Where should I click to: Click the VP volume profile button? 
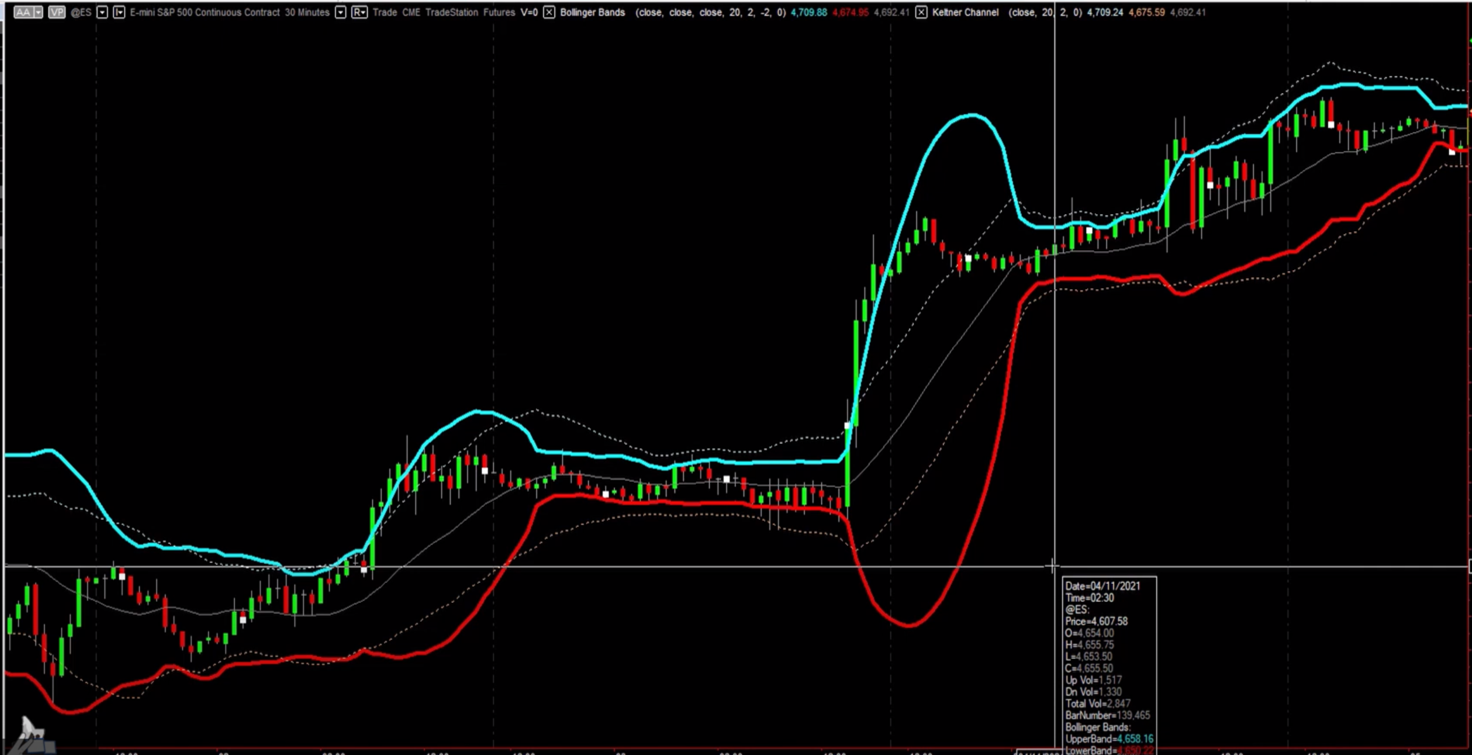tap(56, 13)
